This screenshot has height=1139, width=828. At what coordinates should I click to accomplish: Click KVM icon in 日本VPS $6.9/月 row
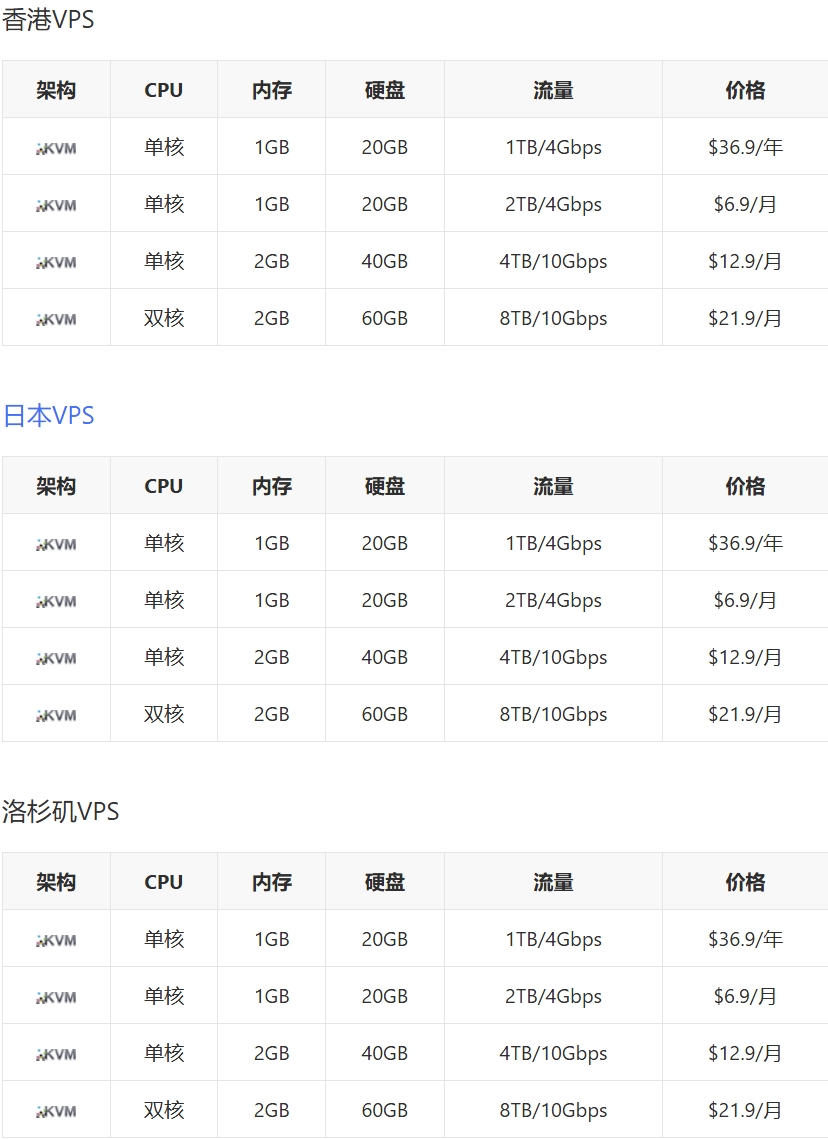[x=56, y=601]
